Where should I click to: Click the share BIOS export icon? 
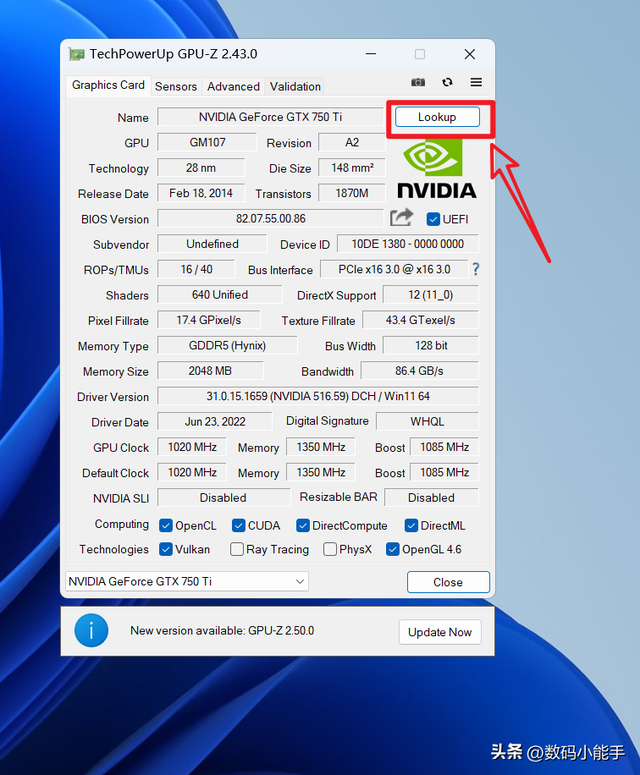[401, 217]
